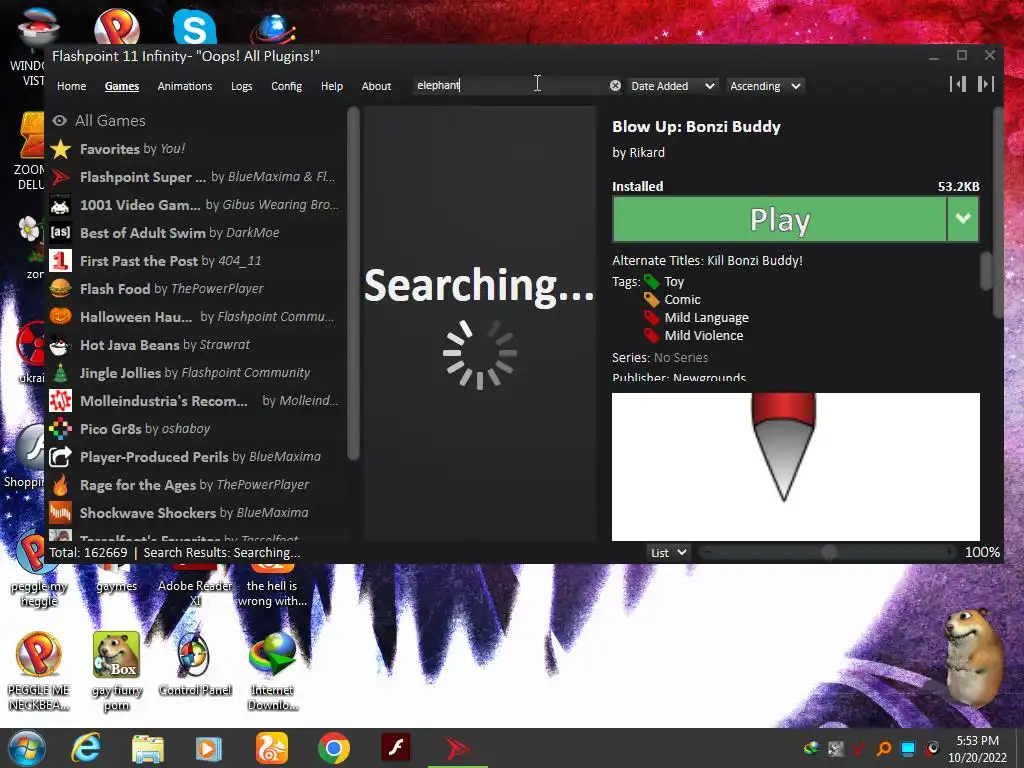The image size is (1024, 768).
Task: Click the Total: 162669 status text
Action: tap(88, 552)
